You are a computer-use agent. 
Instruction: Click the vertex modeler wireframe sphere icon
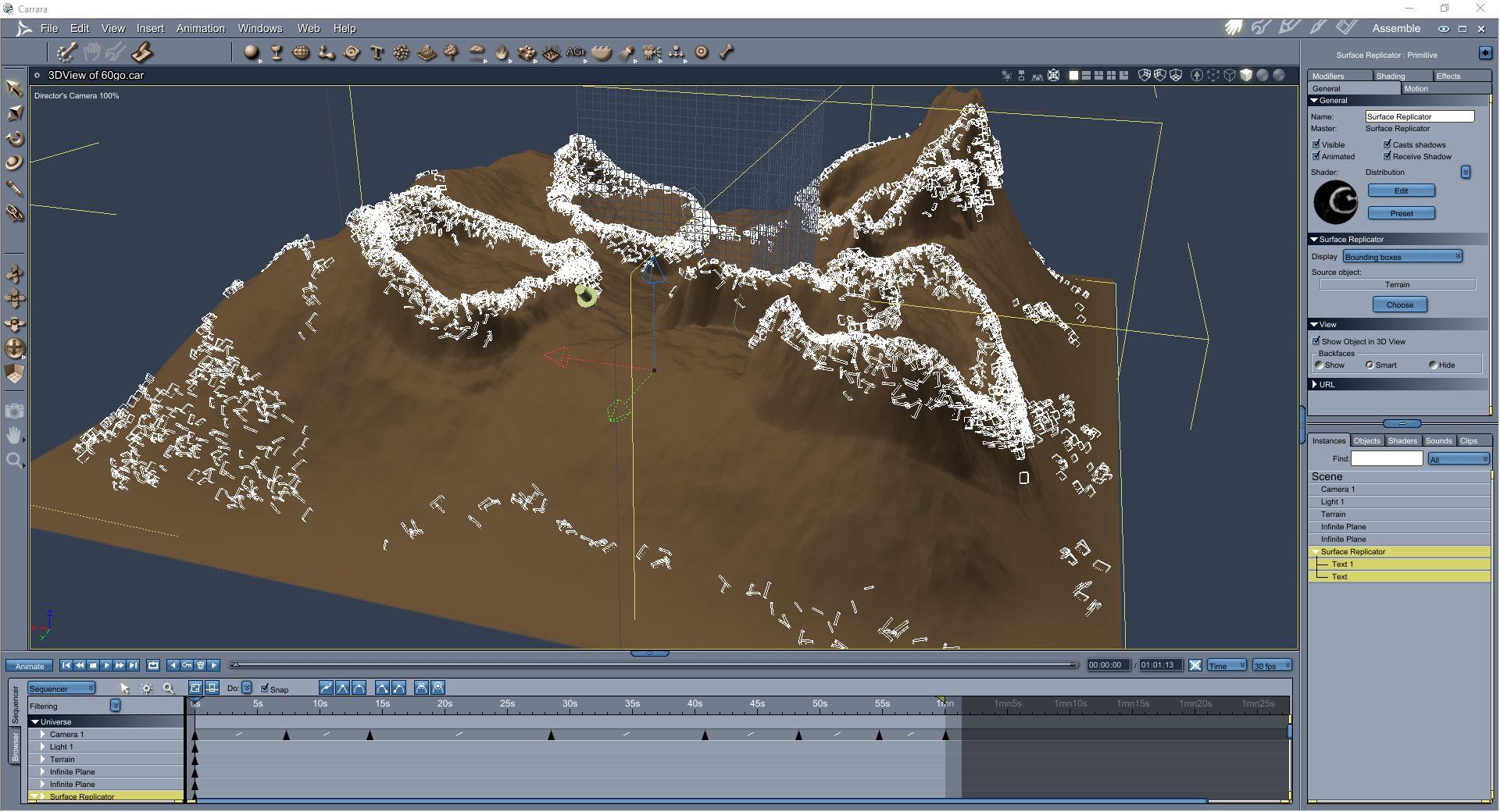301,52
